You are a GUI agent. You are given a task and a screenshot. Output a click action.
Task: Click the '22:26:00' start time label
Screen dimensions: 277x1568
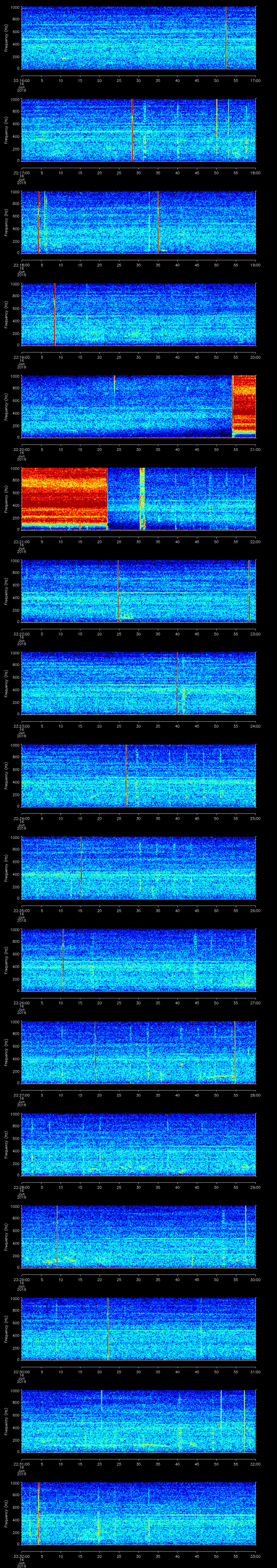coord(21,1003)
